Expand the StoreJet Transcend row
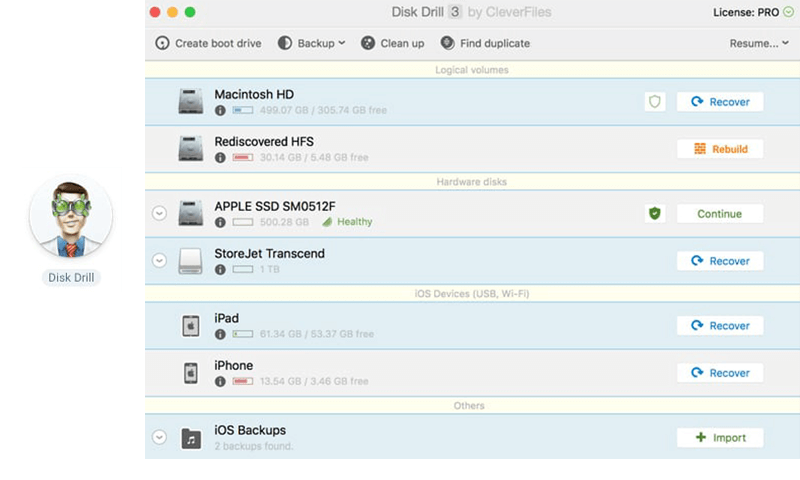This screenshot has height=480, width=800. 159,261
